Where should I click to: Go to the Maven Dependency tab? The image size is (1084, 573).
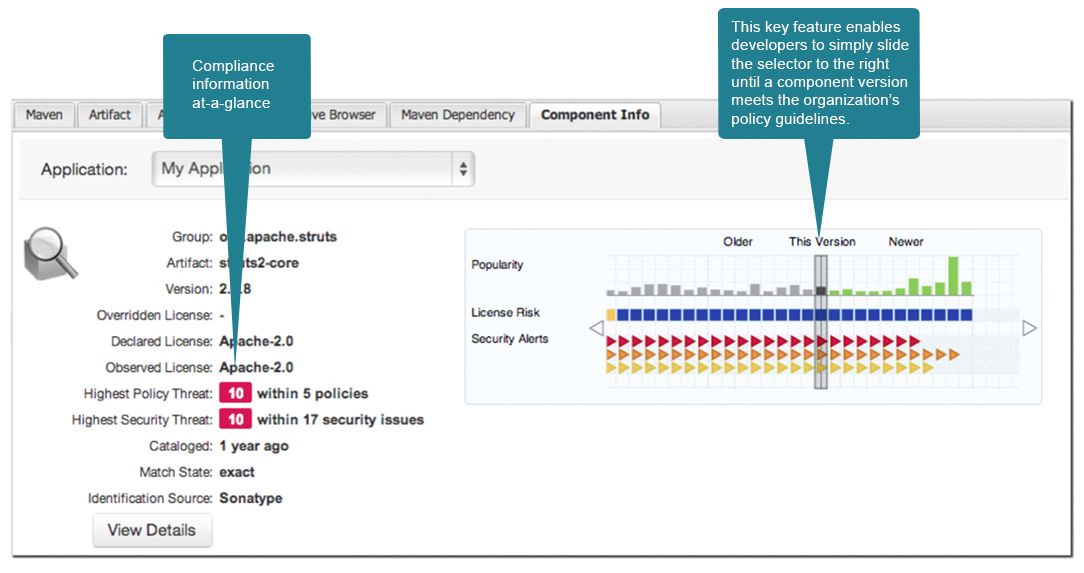coord(457,115)
